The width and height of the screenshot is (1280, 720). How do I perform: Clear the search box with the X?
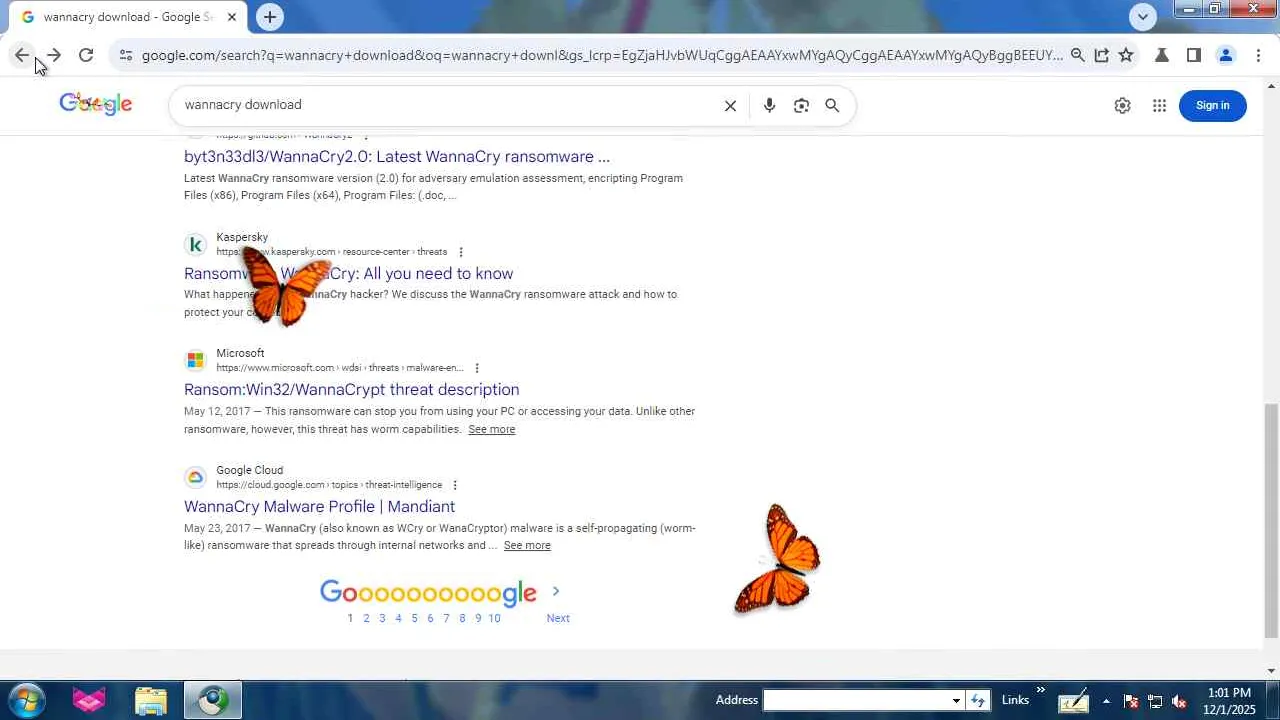(x=730, y=105)
